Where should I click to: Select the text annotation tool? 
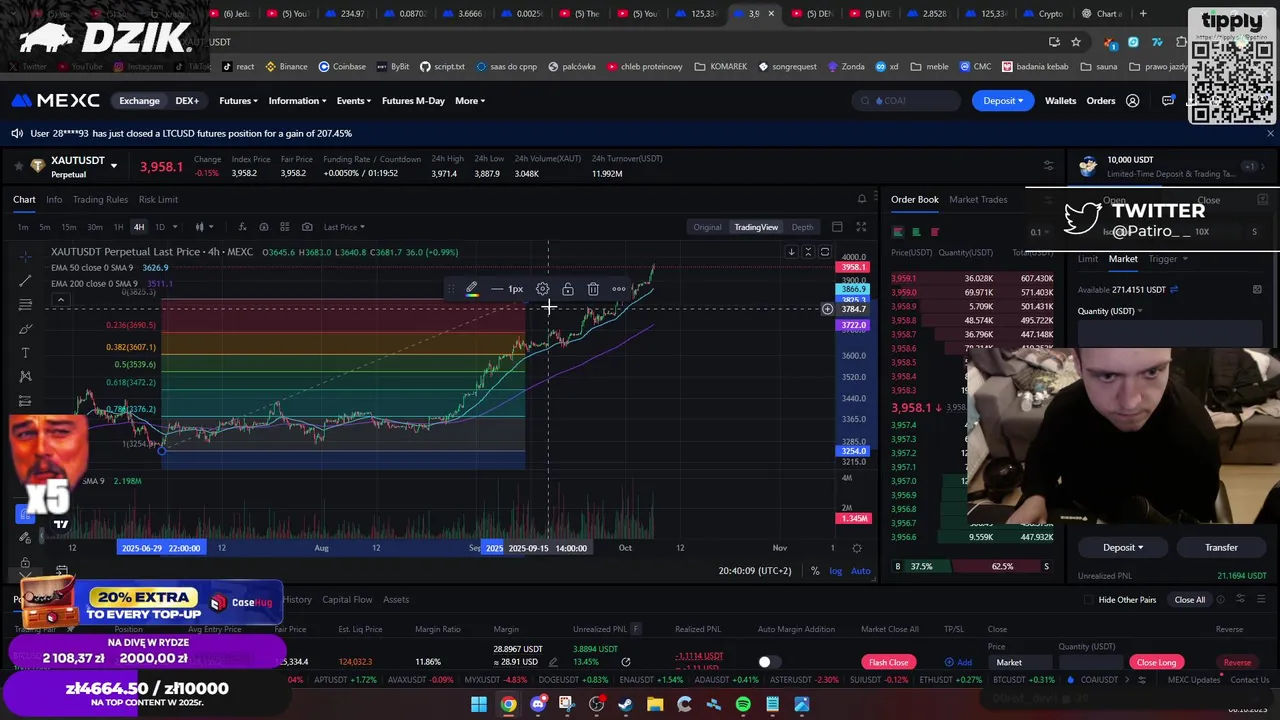(x=25, y=353)
